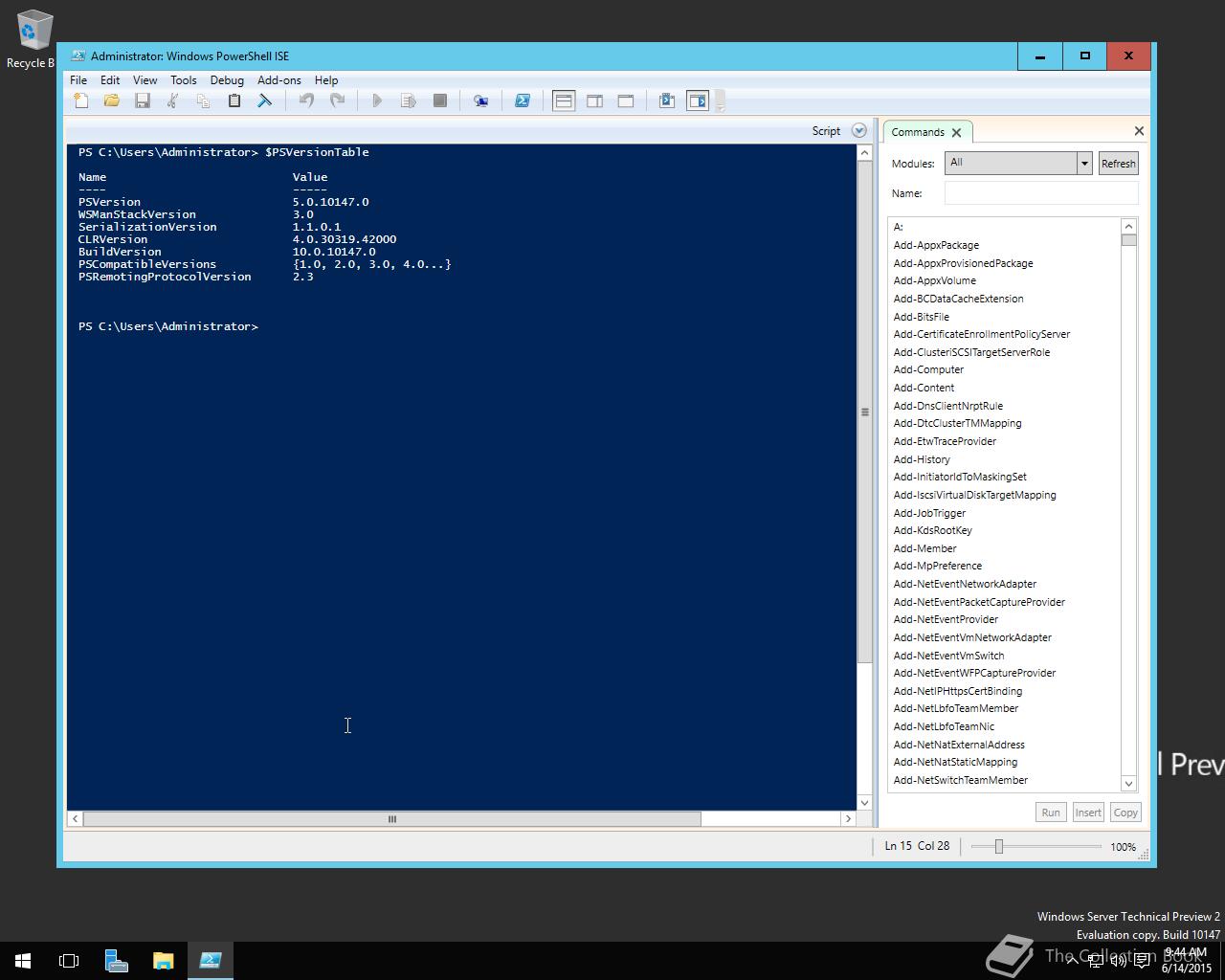Click the Clear Console Pane icon
1225x980 pixels.
click(x=264, y=100)
